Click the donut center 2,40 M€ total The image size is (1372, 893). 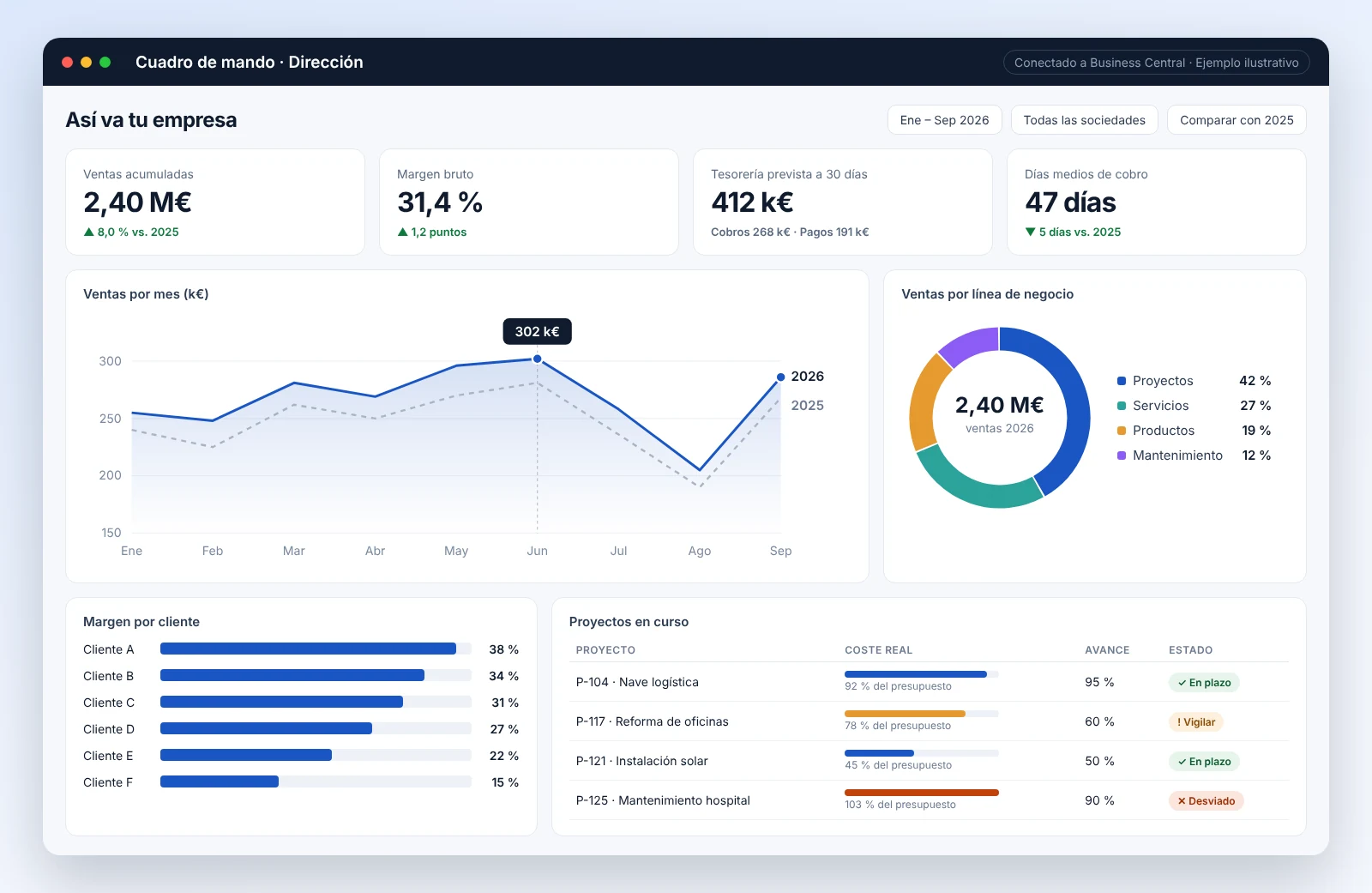999,406
